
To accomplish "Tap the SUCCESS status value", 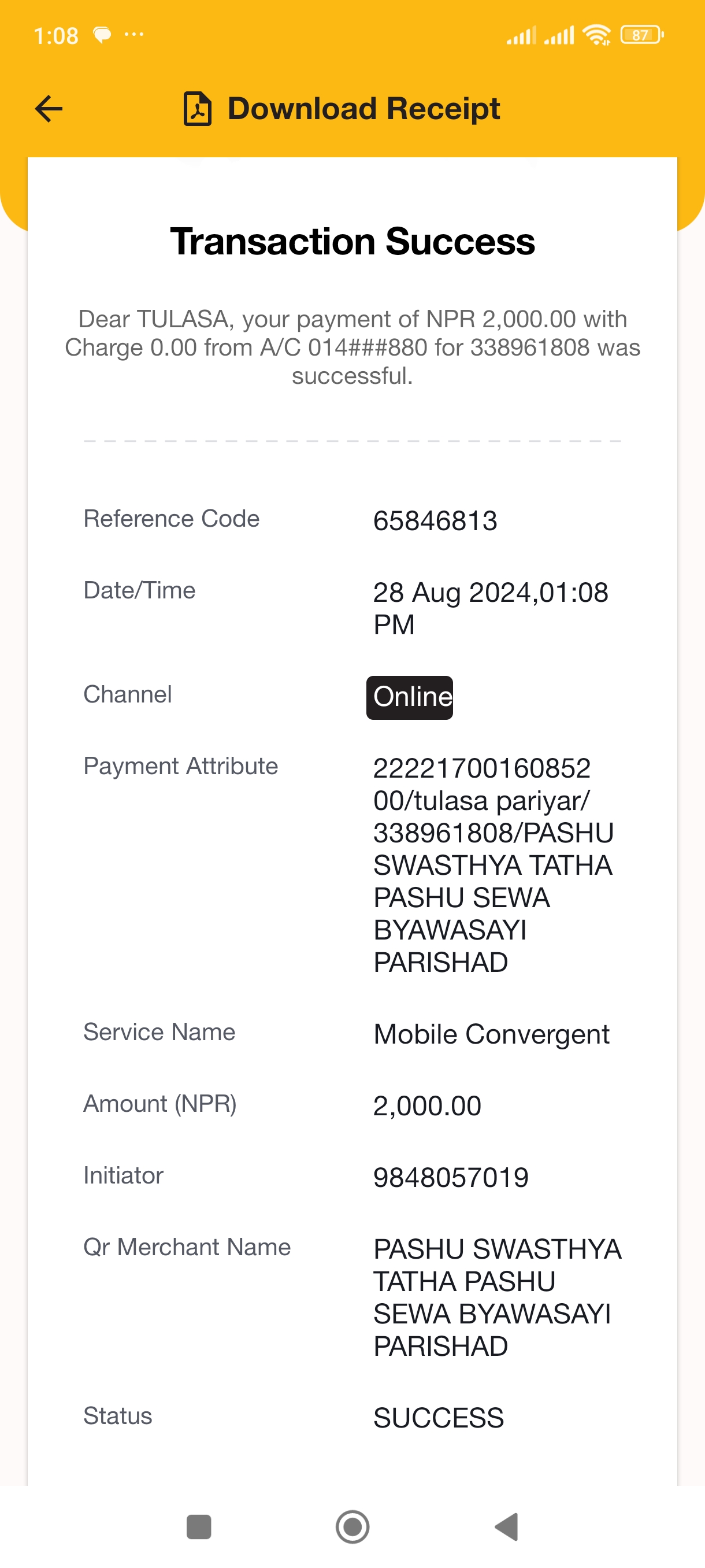I will point(439,1418).
